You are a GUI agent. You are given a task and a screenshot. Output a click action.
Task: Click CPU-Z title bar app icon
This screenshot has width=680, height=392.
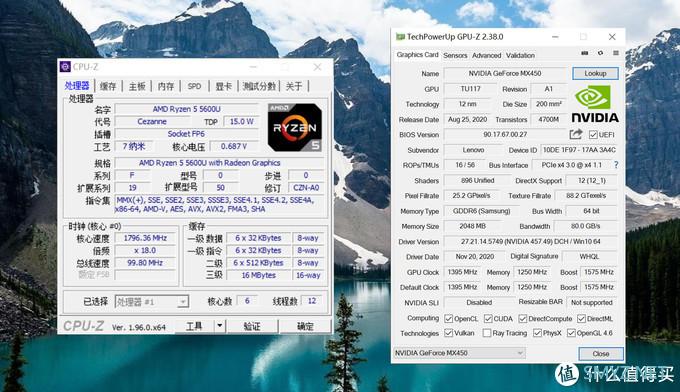(65, 67)
